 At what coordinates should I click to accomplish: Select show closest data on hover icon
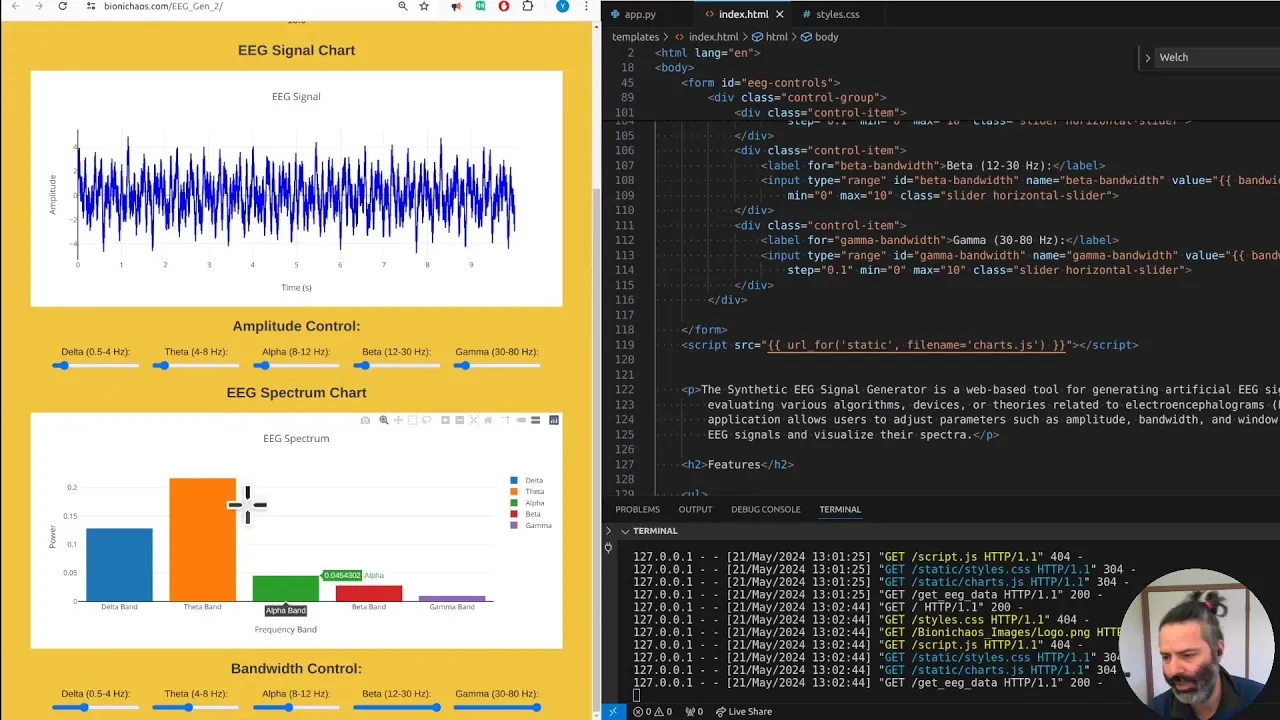(521, 420)
